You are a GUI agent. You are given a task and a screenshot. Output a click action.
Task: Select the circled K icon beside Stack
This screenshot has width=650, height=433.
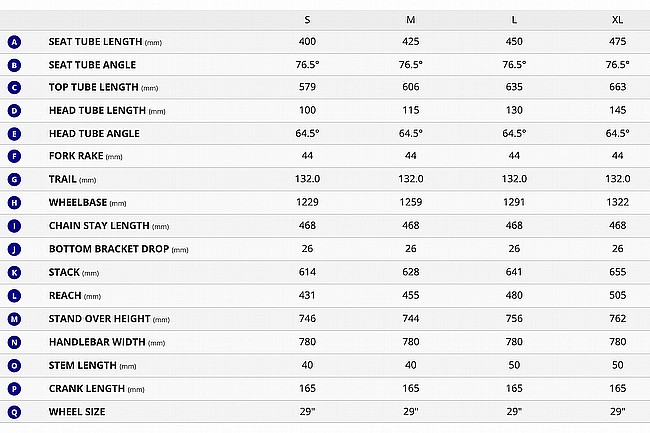tap(15, 273)
